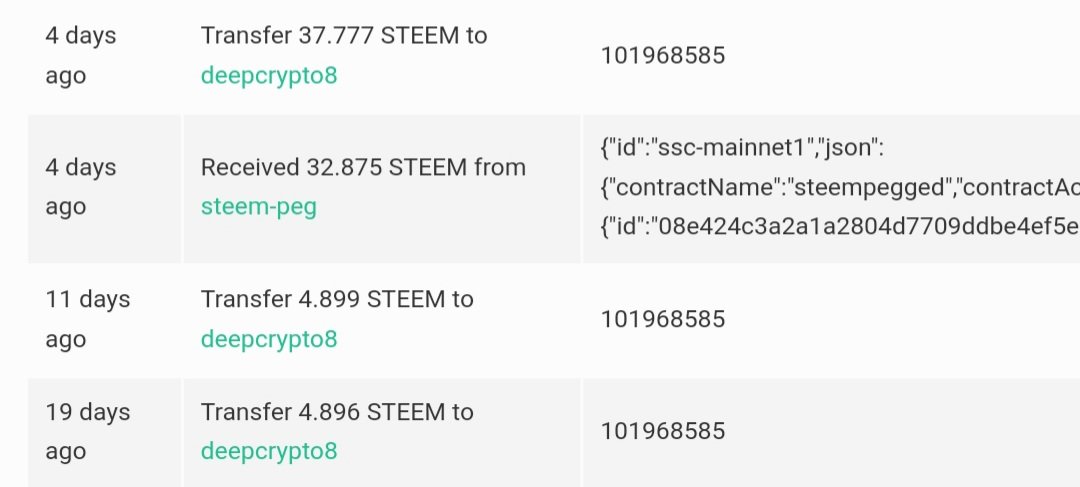Click the contractName steempegged line in memo
This screenshot has width=1080, height=487.
840,187
